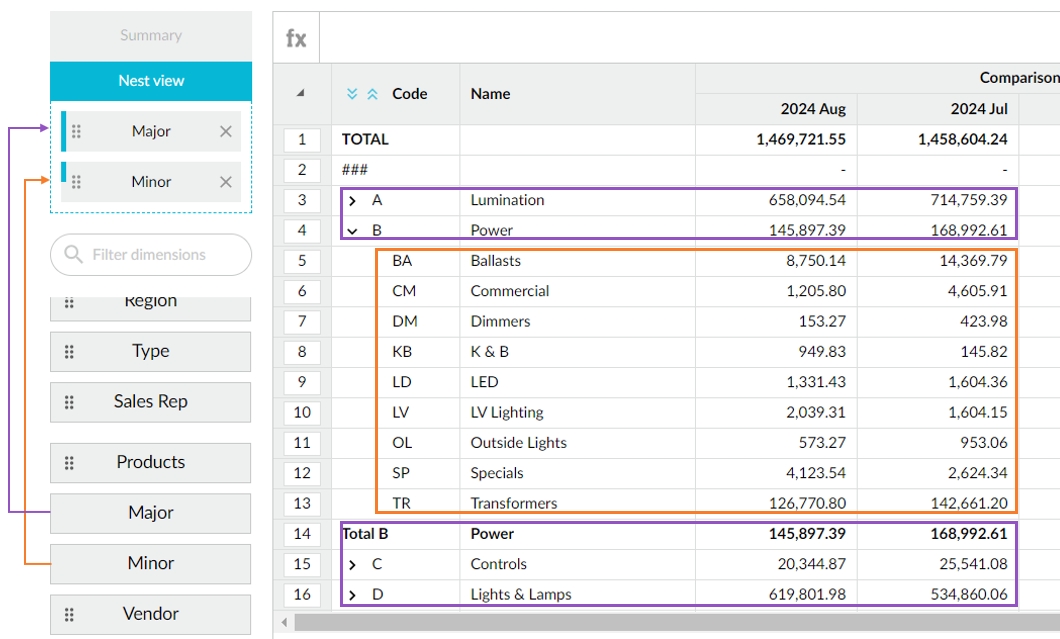
Task: Click the expand all double-chevron icon
Action: pos(352,94)
